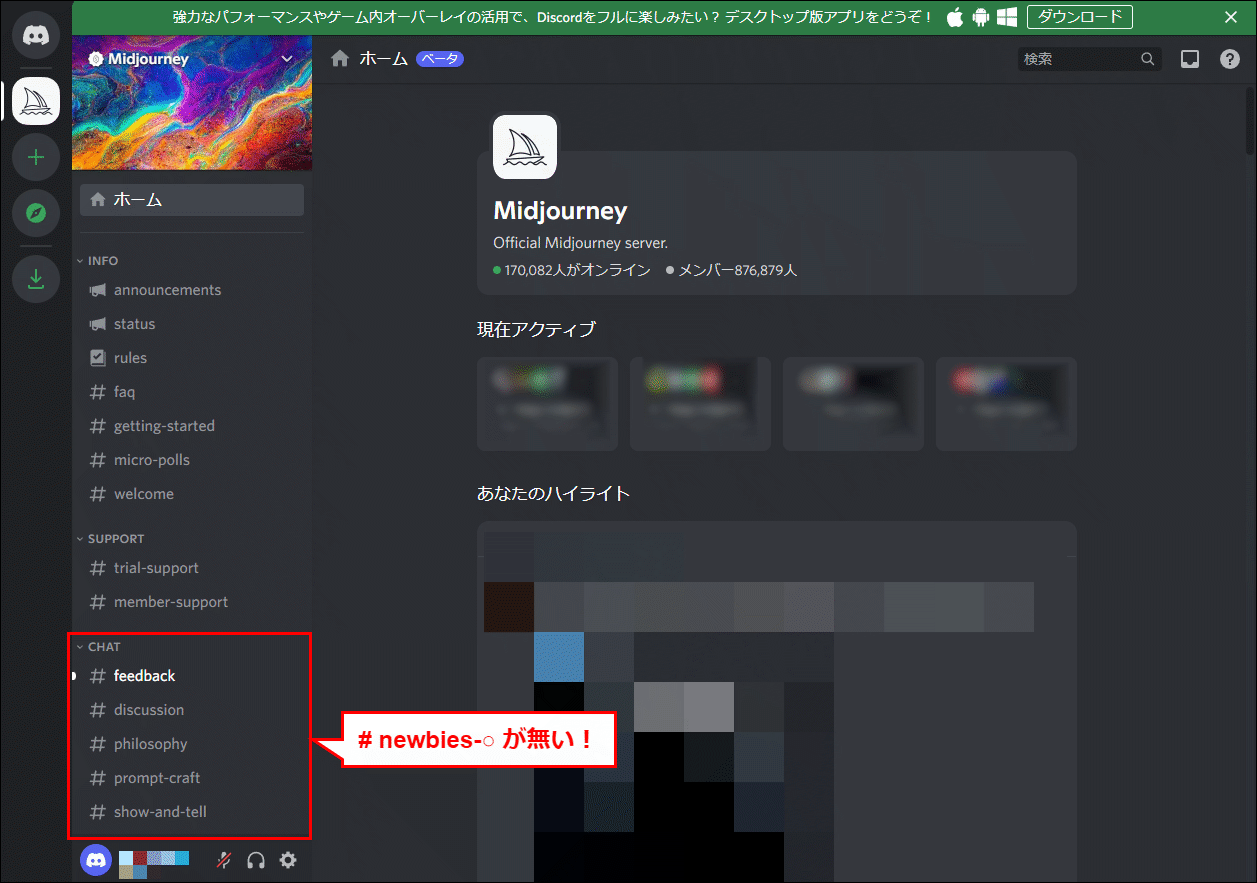This screenshot has height=883, width=1257.
Task: Click the user avatar in bottom panel
Action: click(96, 860)
